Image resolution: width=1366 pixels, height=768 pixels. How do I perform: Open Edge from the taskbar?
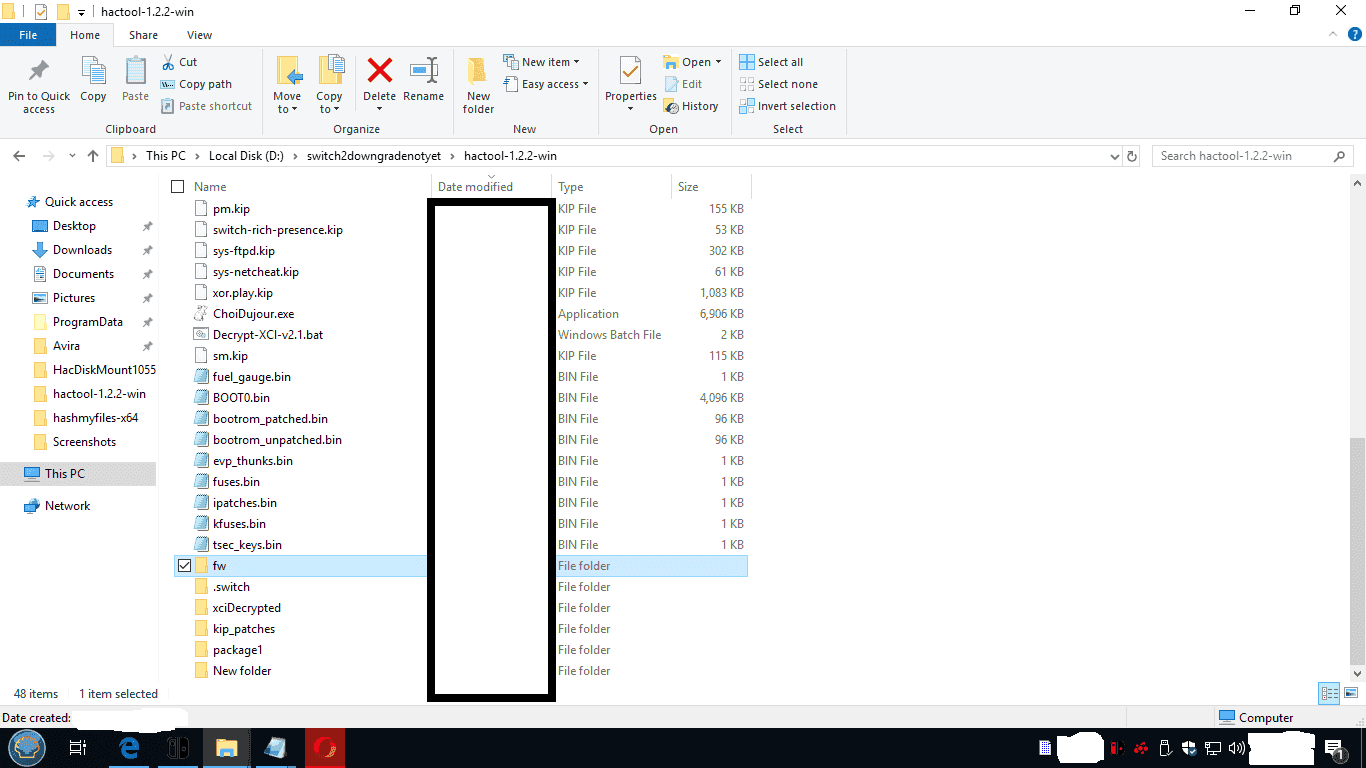pyautogui.click(x=129, y=747)
